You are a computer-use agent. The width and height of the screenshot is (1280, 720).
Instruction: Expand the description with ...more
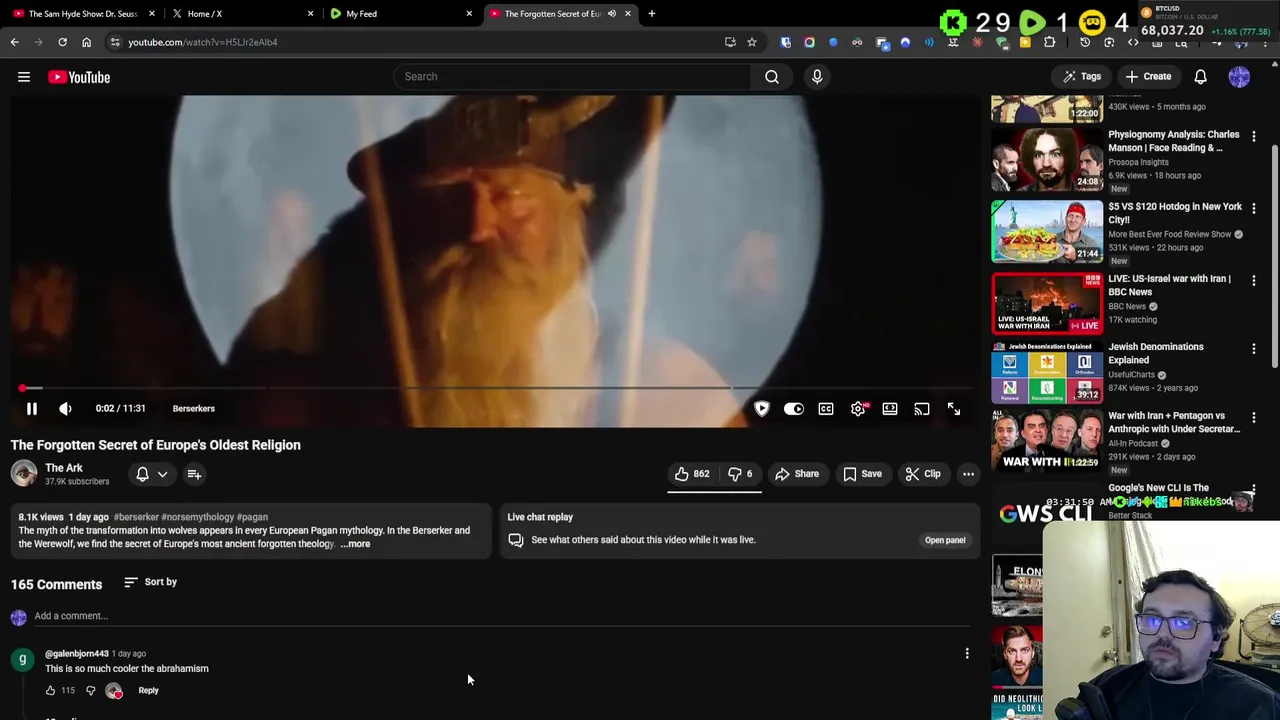pos(356,544)
